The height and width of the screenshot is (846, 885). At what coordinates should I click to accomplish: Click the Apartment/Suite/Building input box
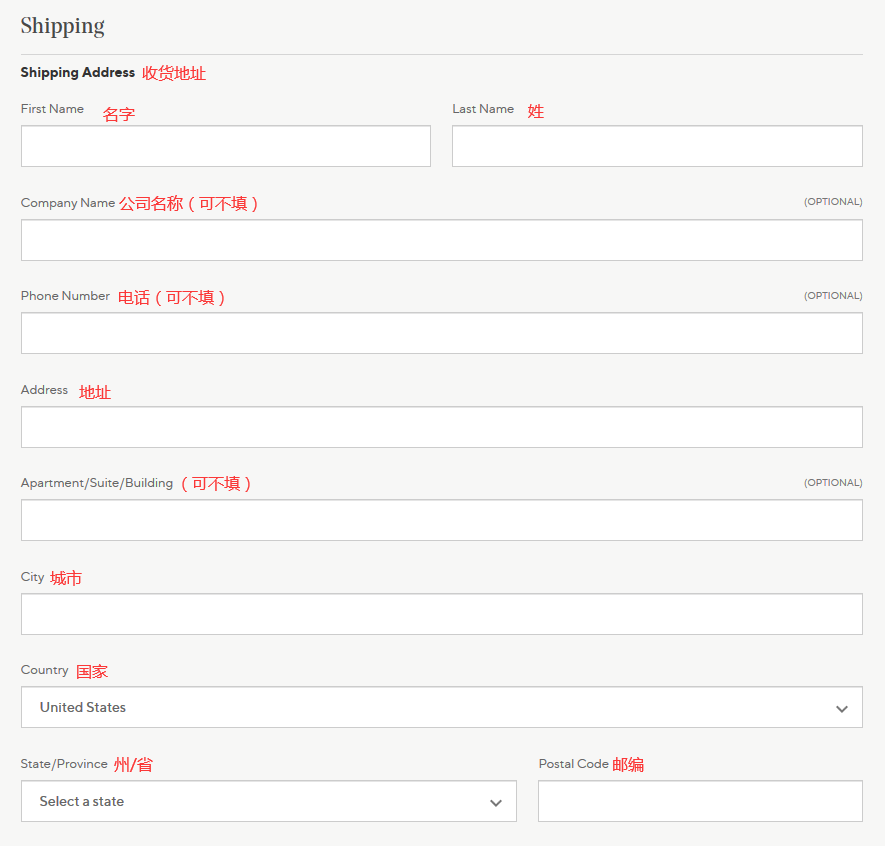(x=441, y=520)
